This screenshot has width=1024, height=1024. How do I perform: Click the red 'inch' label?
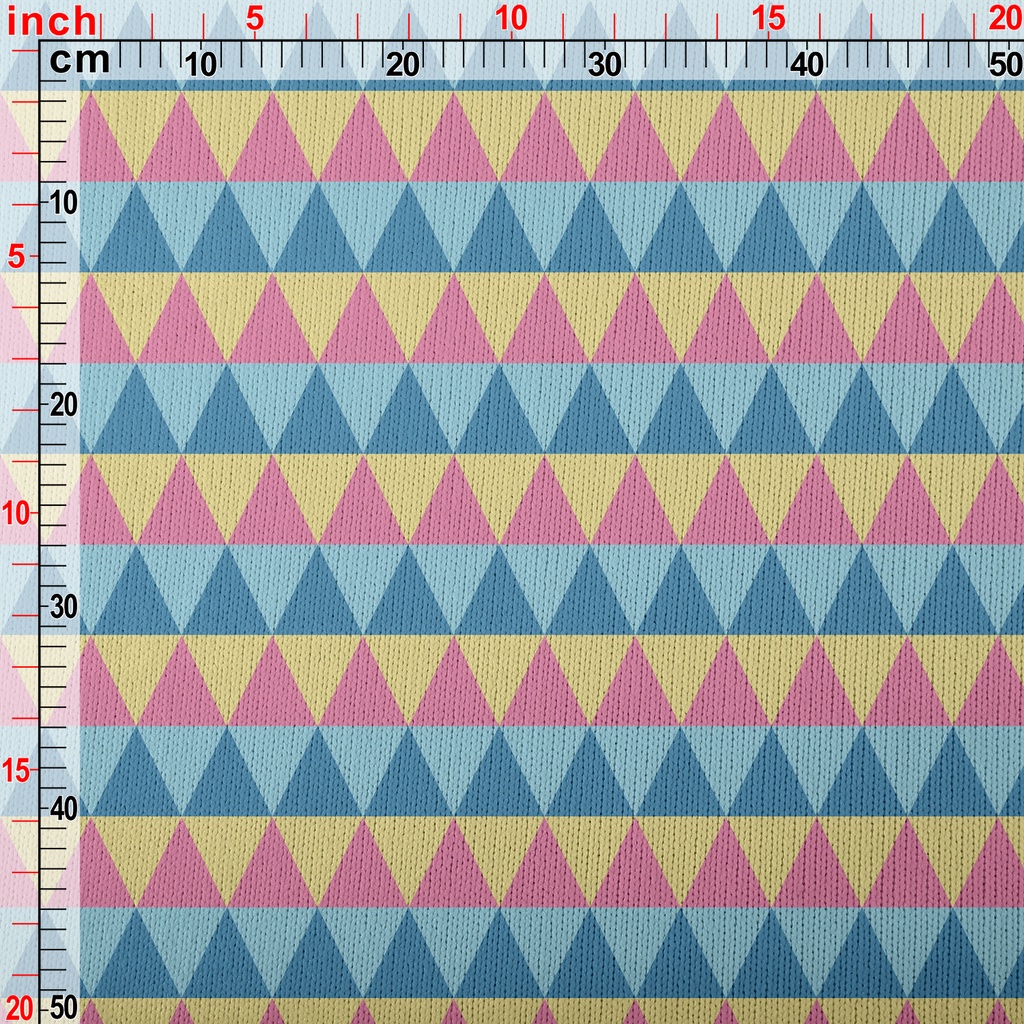point(50,19)
